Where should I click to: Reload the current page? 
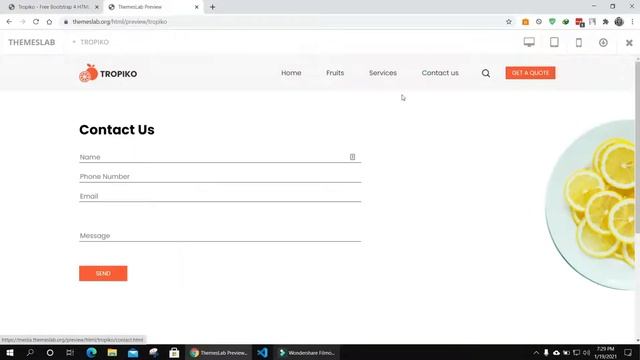click(x=36, y=22)
